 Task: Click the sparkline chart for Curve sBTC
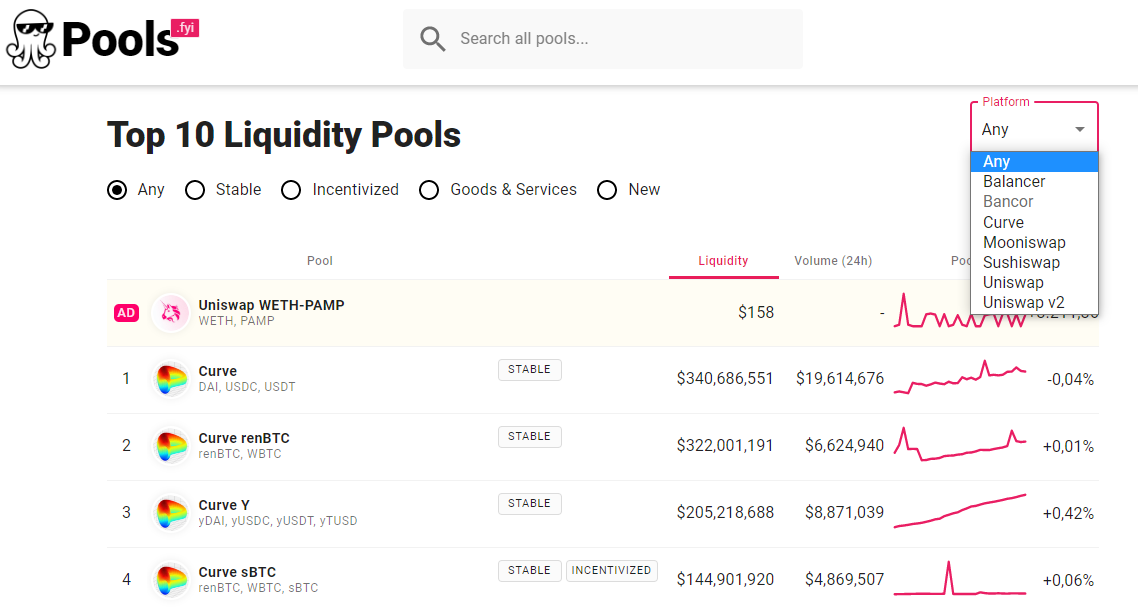(959, 578)
